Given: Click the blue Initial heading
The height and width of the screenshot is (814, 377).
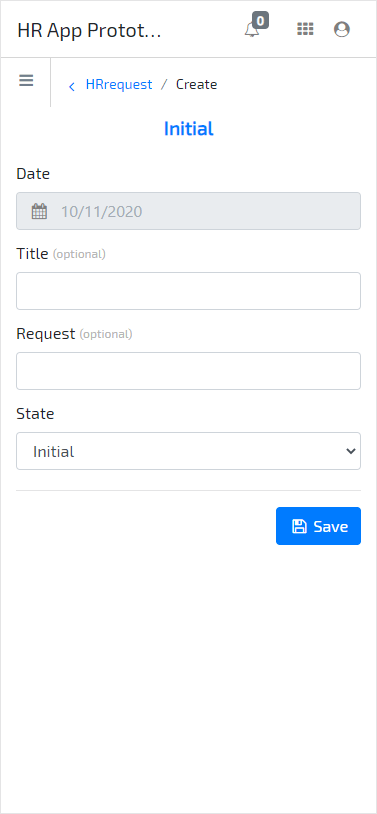Looking at the screenshot, I should click(188, 128).
